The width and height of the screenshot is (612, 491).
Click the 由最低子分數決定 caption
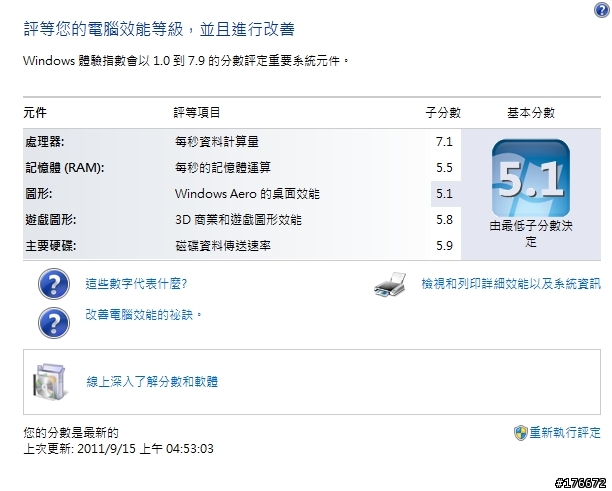(x=531, y=233)
